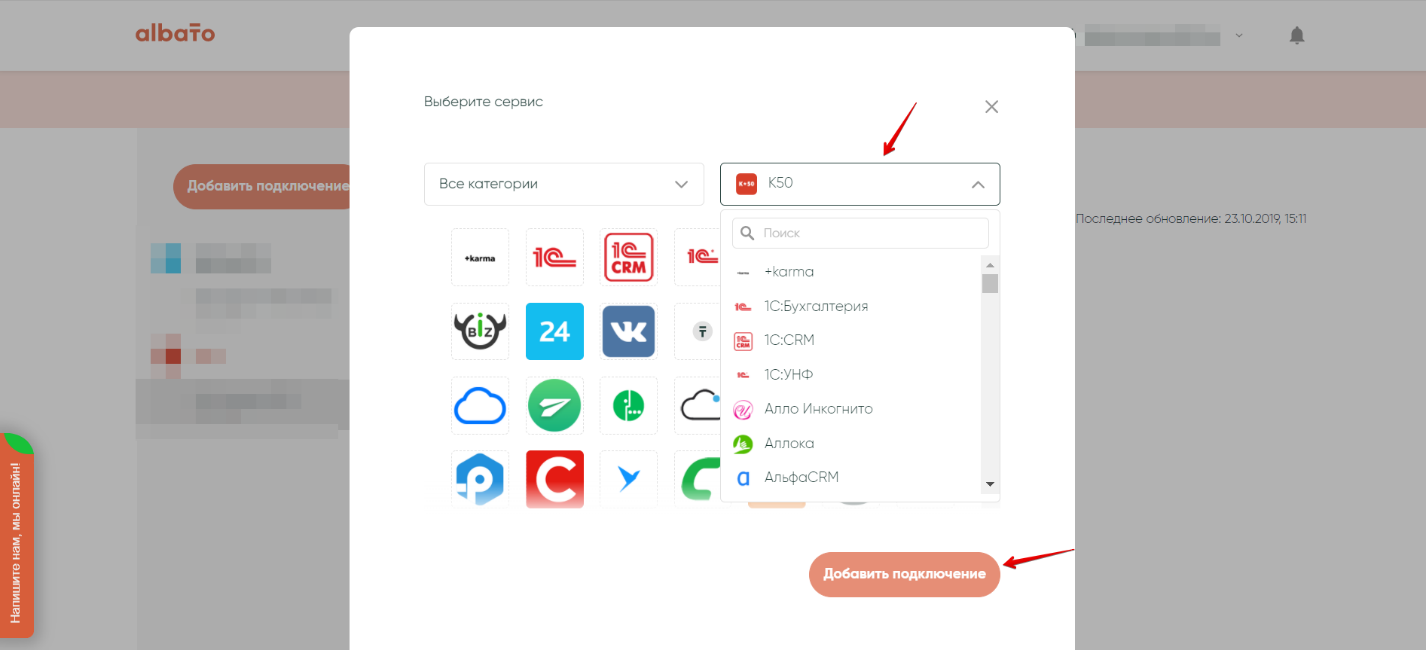
Task: Pick the black cloud with blue dot tile
Action: [698, 405]
